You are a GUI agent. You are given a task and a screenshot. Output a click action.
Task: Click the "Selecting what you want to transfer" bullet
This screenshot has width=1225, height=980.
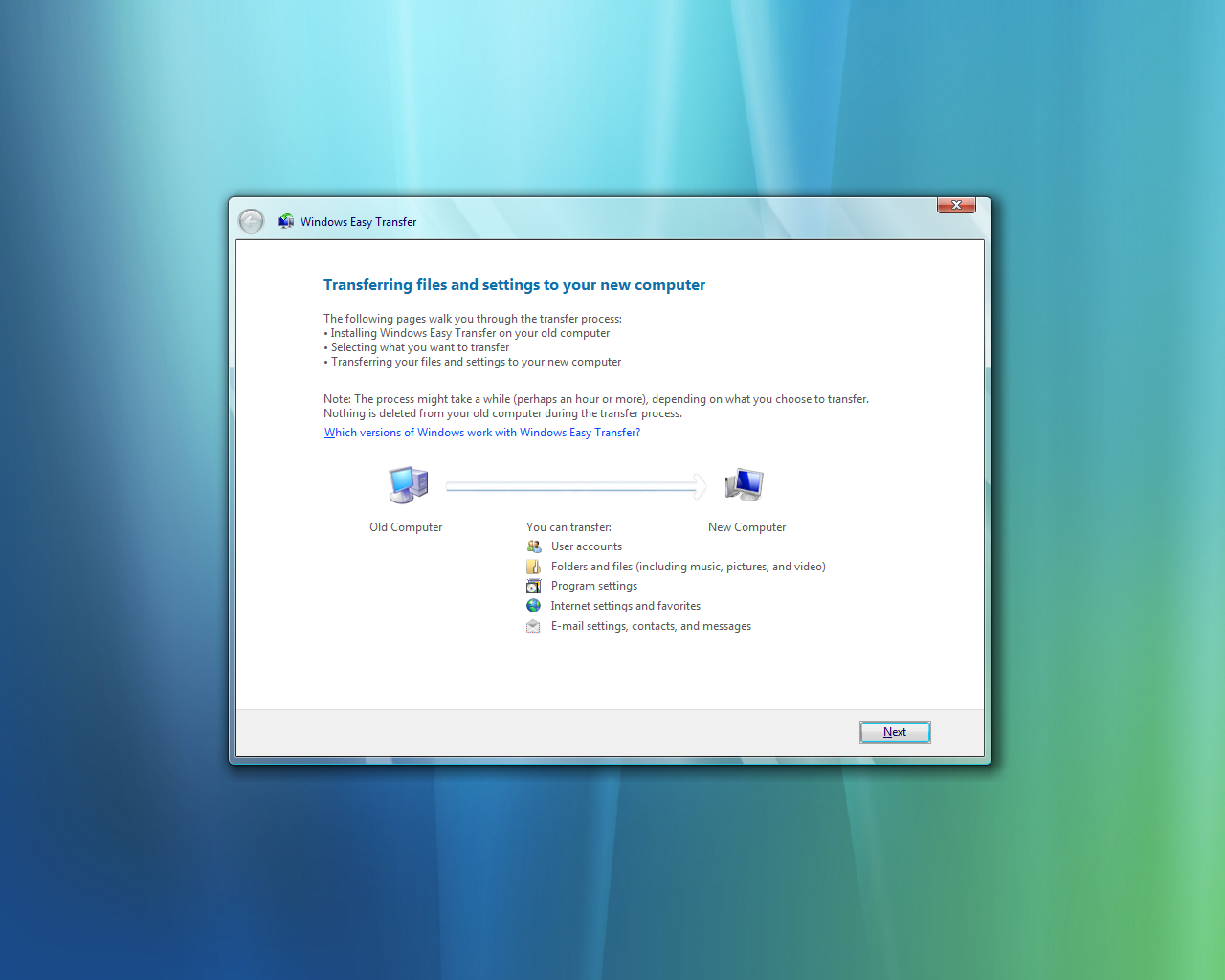click(x=416, y=347)
